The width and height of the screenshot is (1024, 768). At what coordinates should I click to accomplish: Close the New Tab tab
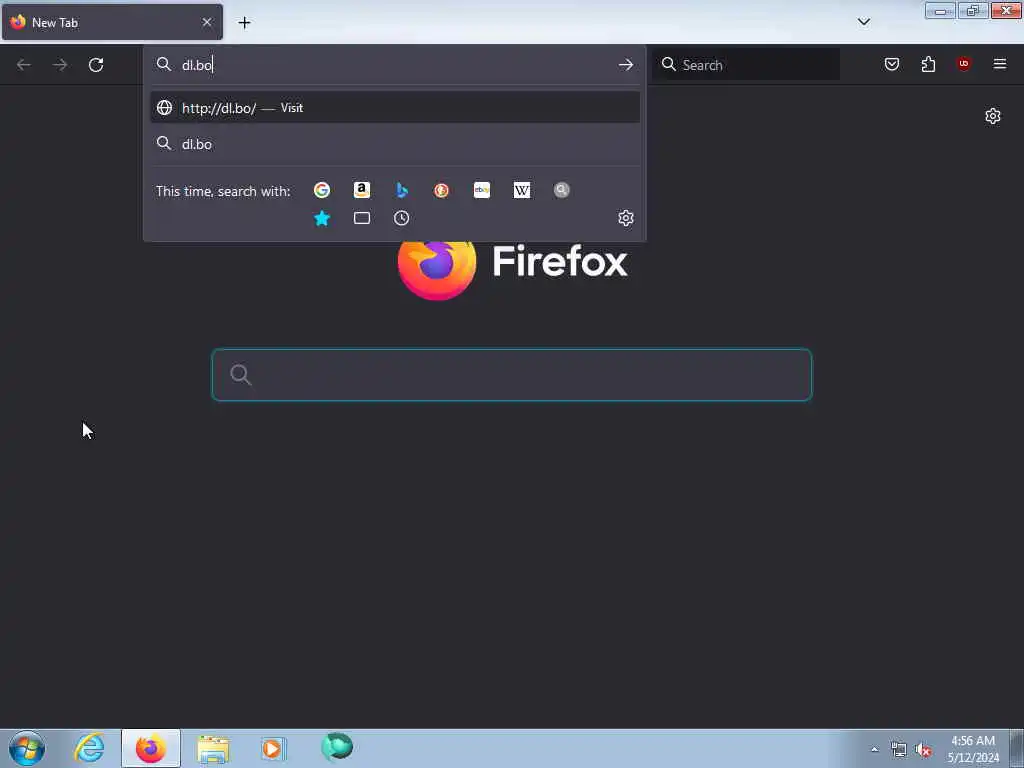pyautogui.click(x=207, y=22)
